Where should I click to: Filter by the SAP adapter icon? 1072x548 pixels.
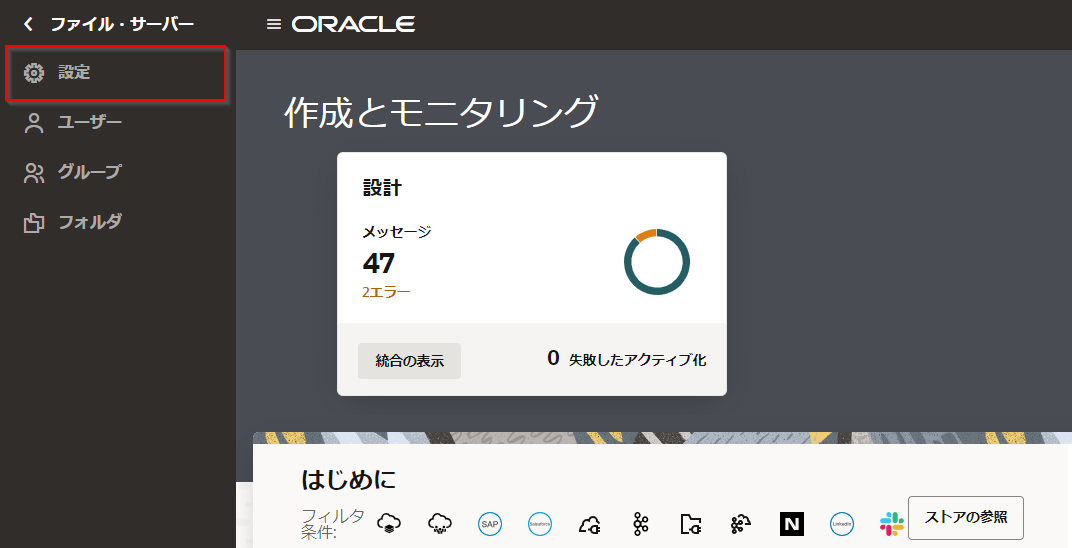(489, 524)
